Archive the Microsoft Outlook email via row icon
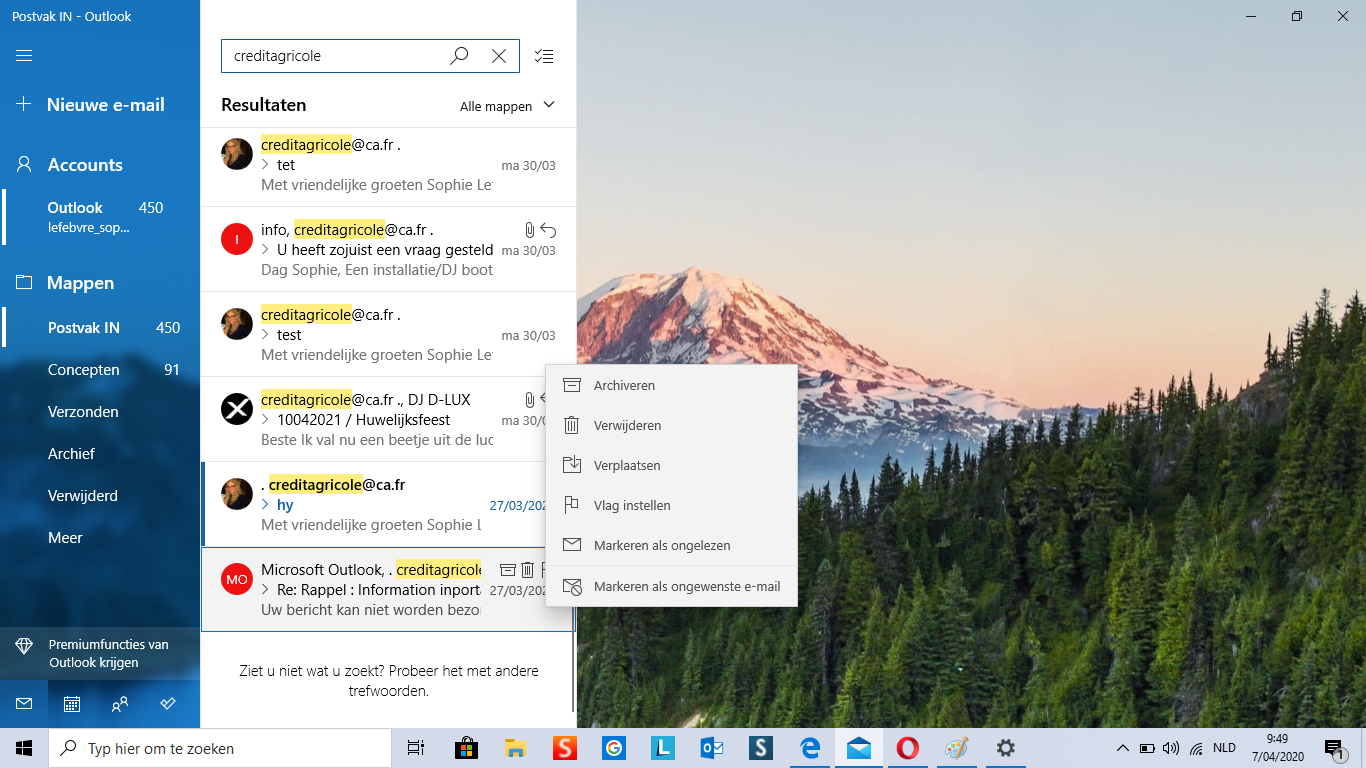Image resolution: width=1366 pixels, height=768 pixels. click(x=507, y=570)
